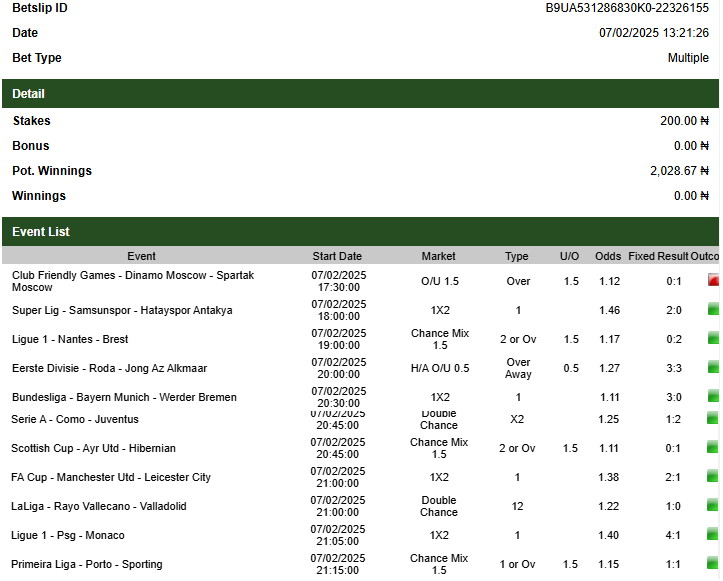The height and width of the screenshot is (581, 723).
Task: Click the Pot. Winnings amount 2,028.67 ₦
Action: point(679,171)
